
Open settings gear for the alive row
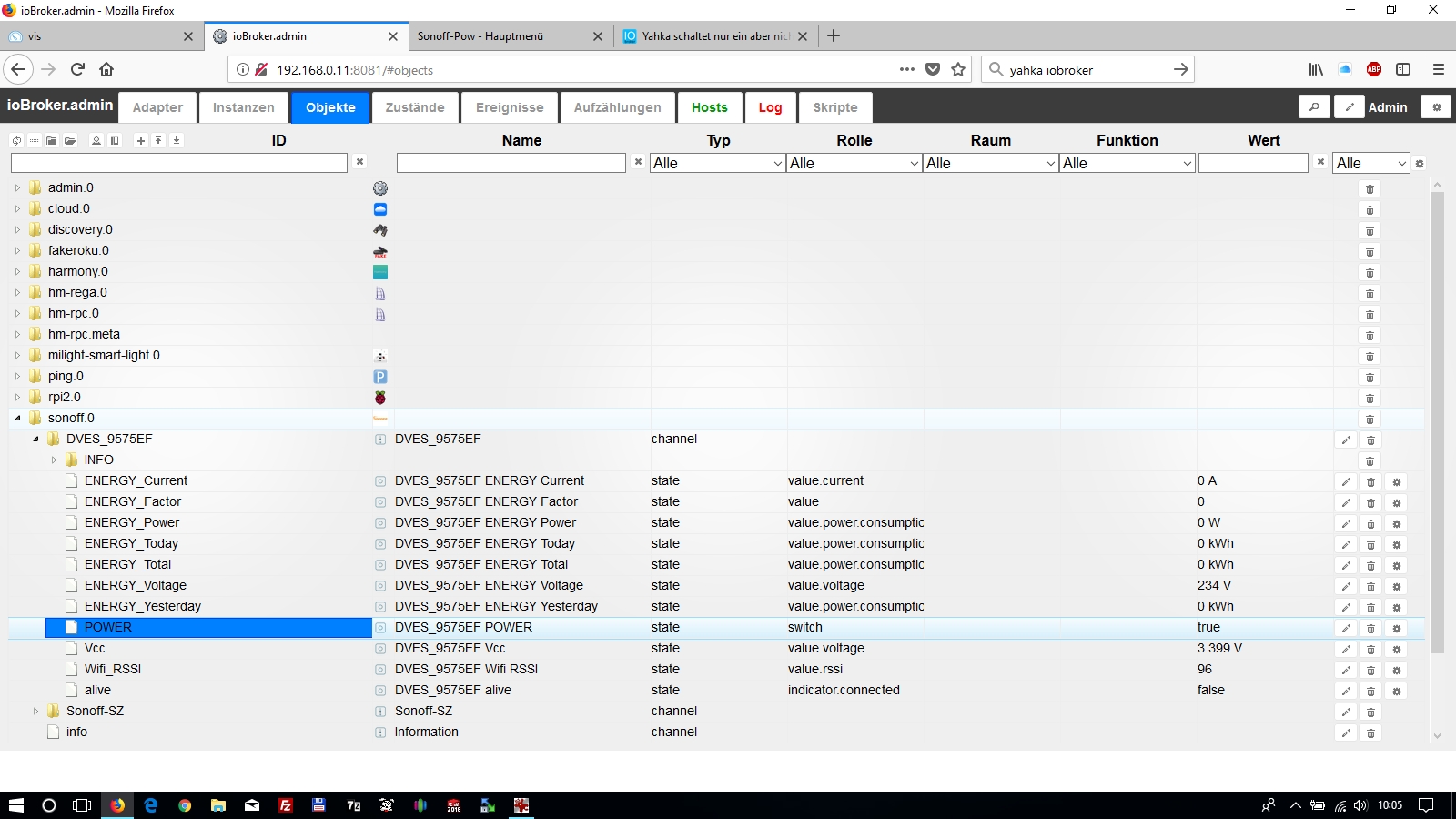point(1397,692)
